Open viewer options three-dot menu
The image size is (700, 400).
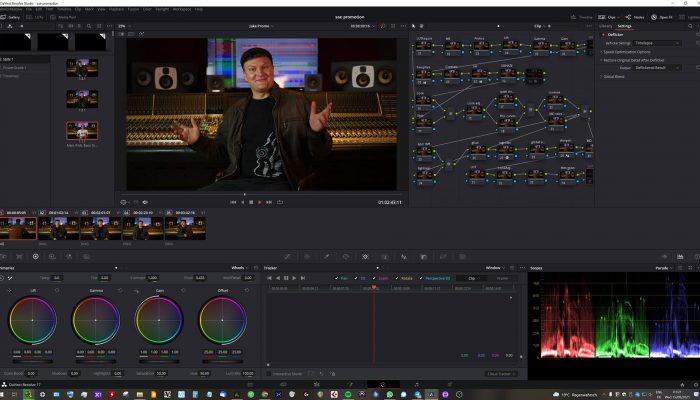(x=404, y=26)
